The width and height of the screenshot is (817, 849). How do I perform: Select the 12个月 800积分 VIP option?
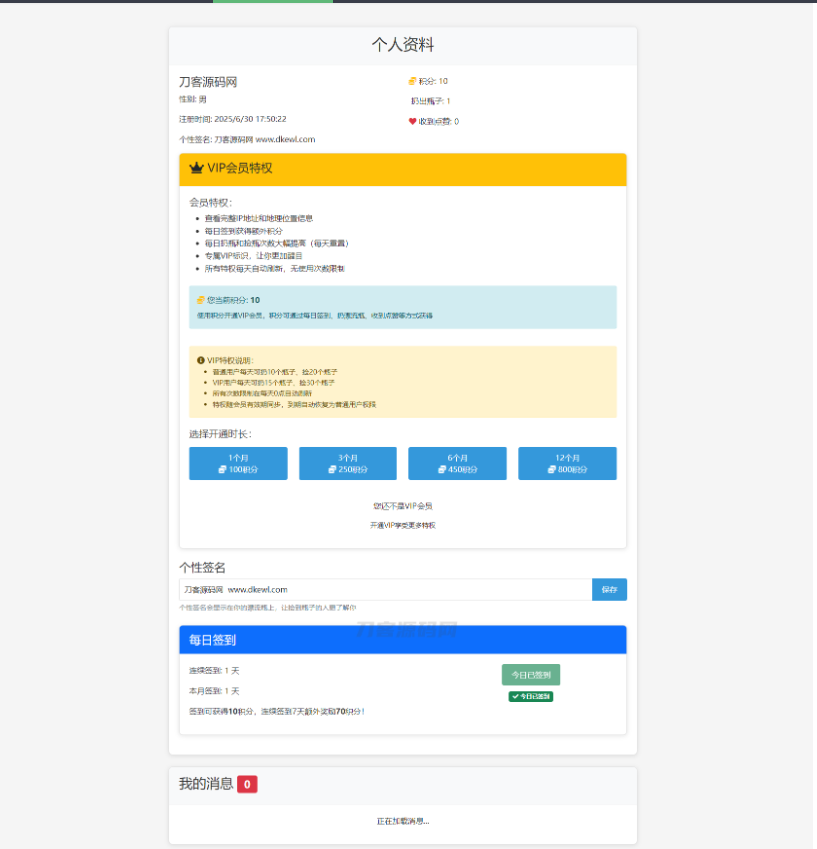[x=566, y=463]
